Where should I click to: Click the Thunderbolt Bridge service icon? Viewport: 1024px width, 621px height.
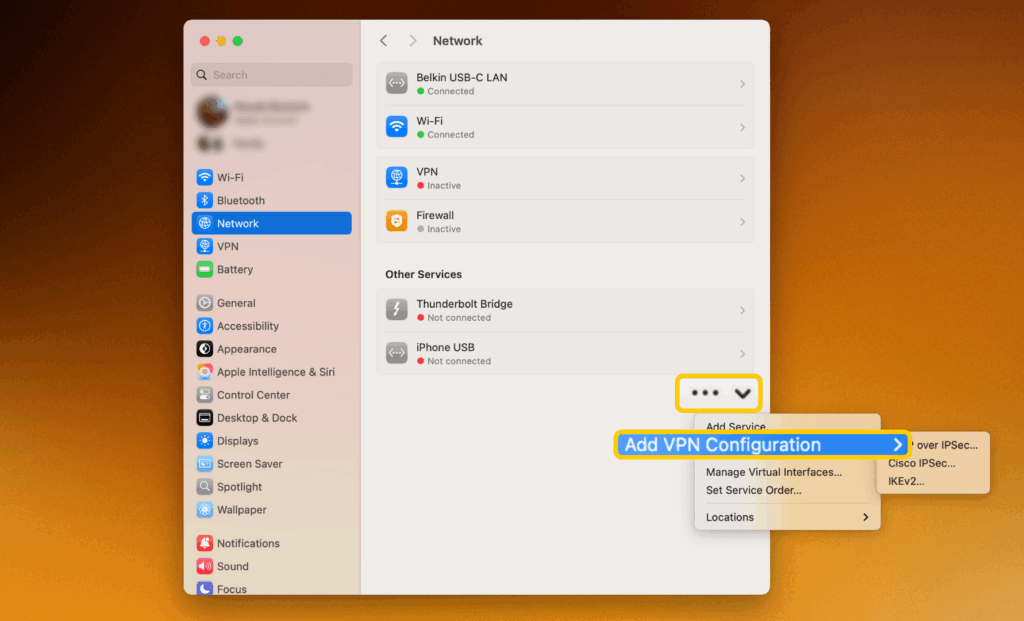pos(397,310)
